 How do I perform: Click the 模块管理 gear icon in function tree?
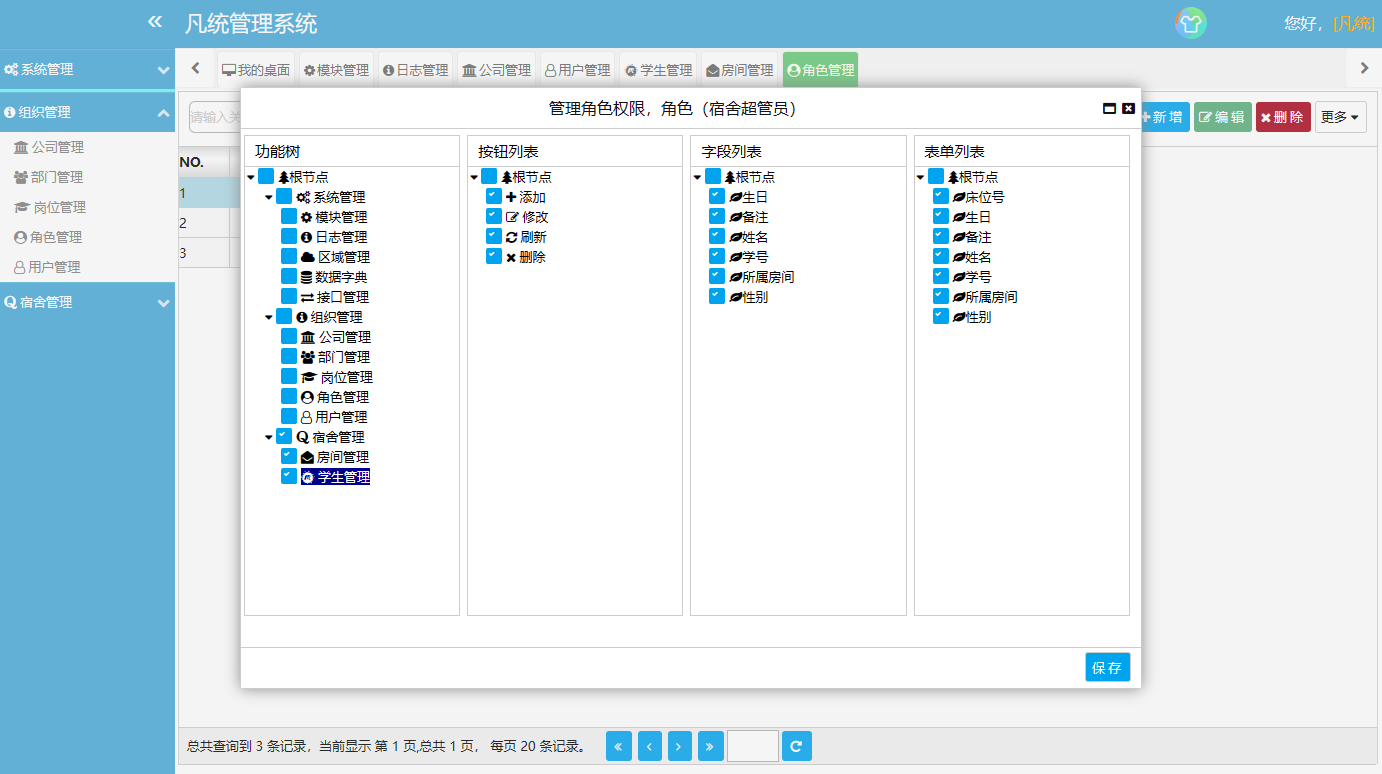pyautogui.click(x=306, y=217)
